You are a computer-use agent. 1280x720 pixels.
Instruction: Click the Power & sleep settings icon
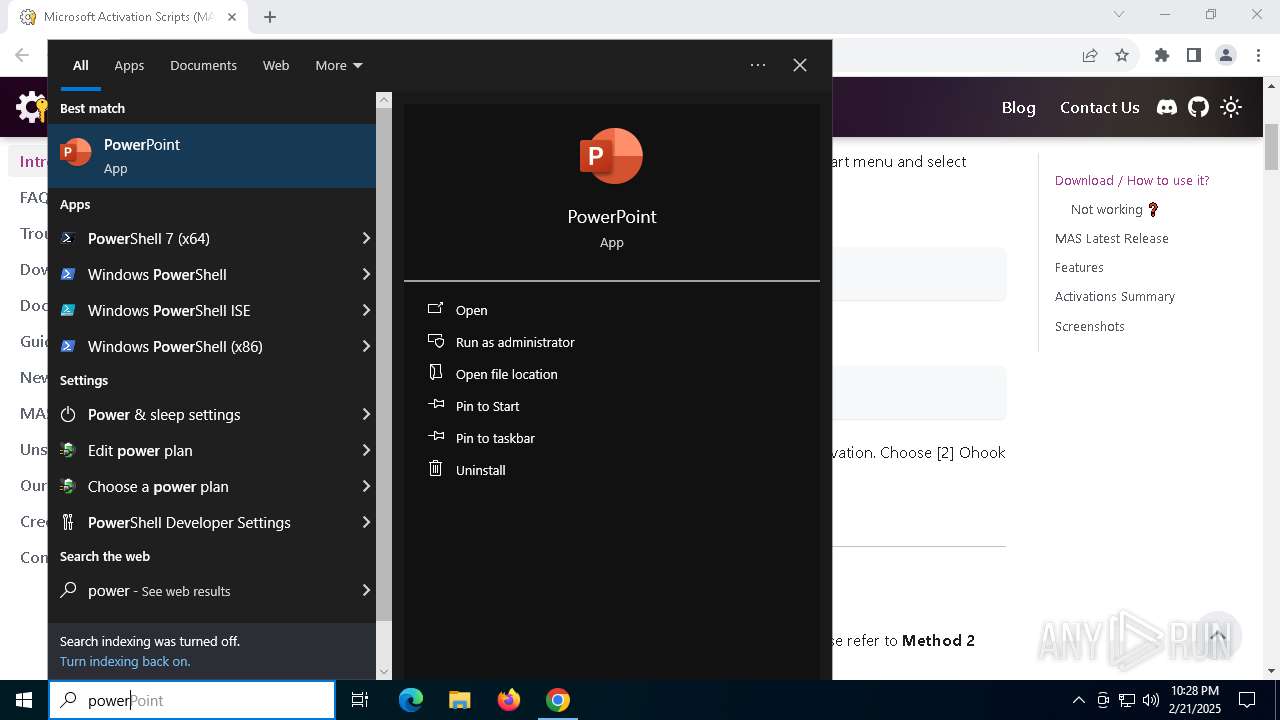tap(68, 414)
